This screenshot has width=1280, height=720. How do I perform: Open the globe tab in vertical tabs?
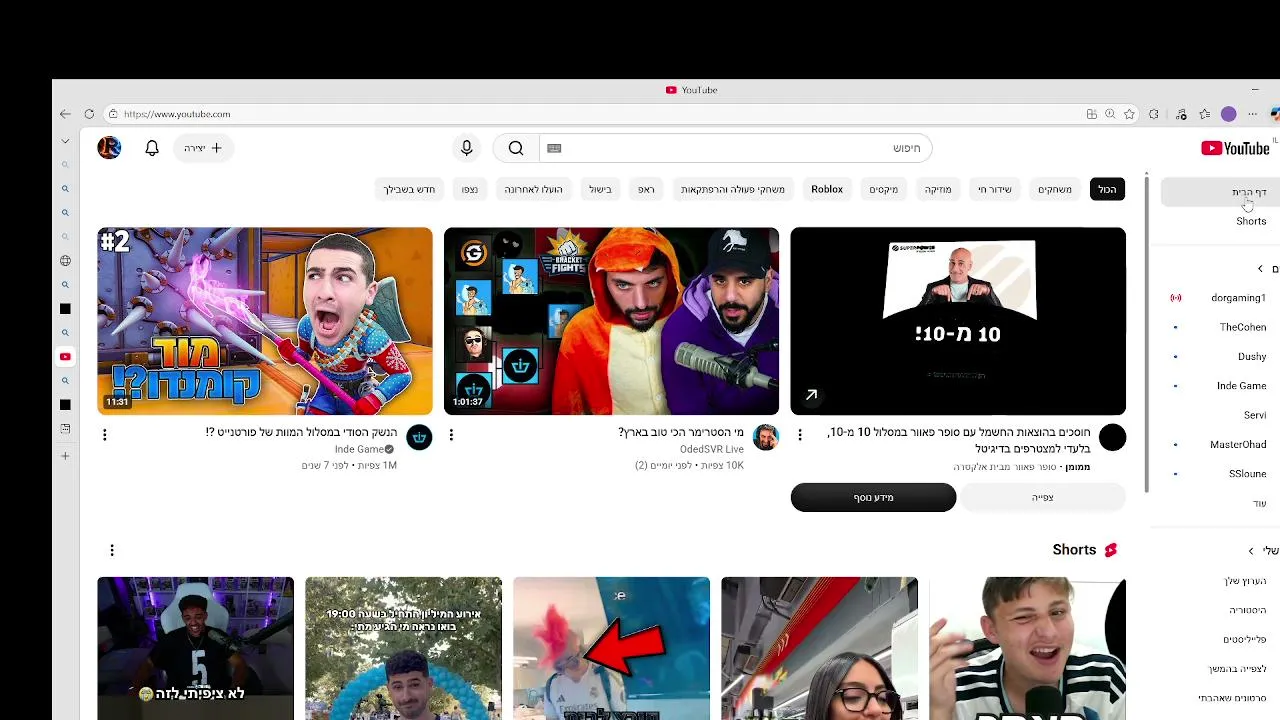click(x=65, y=261)
